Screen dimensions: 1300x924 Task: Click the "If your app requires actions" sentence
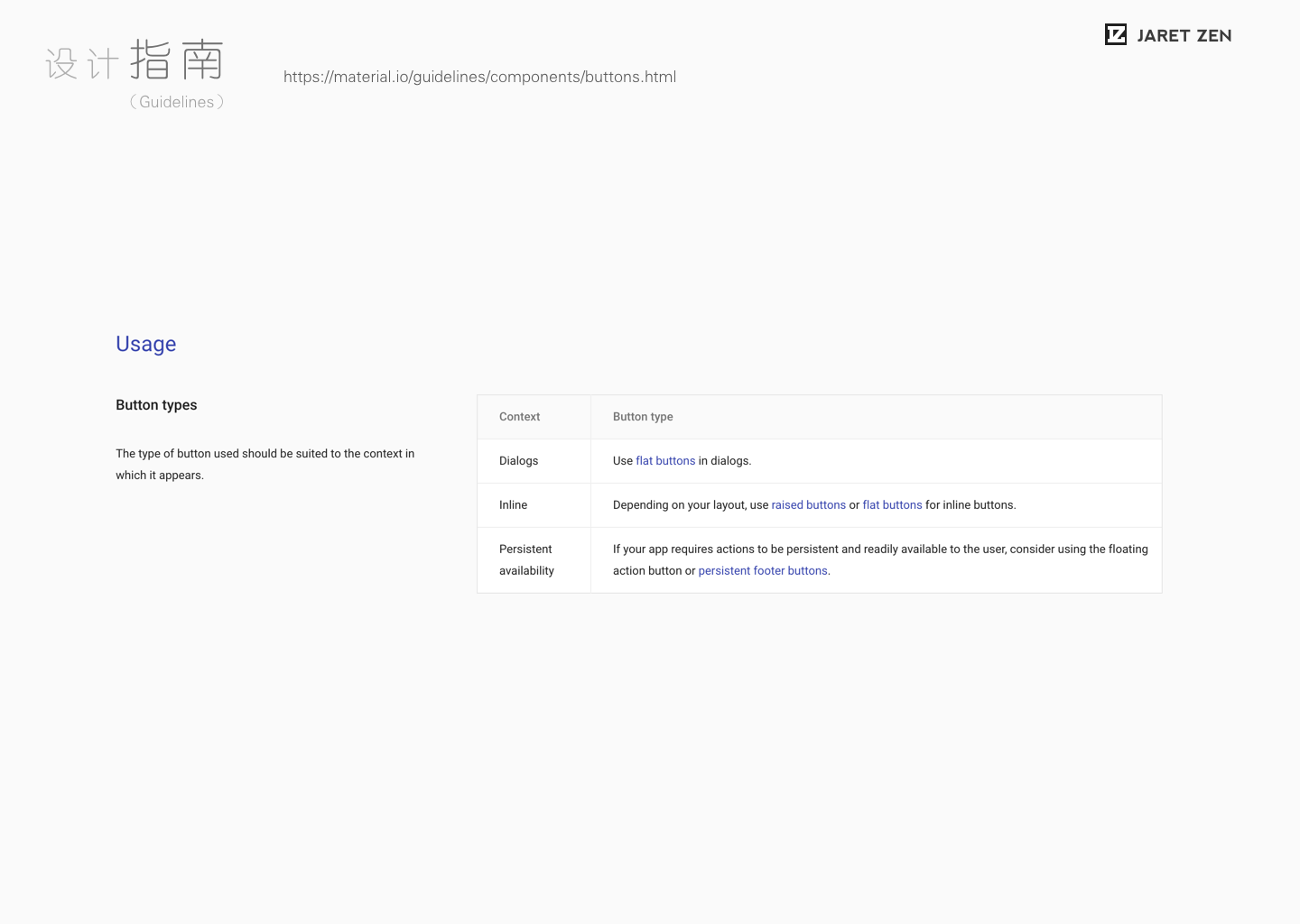coord(880,550)
